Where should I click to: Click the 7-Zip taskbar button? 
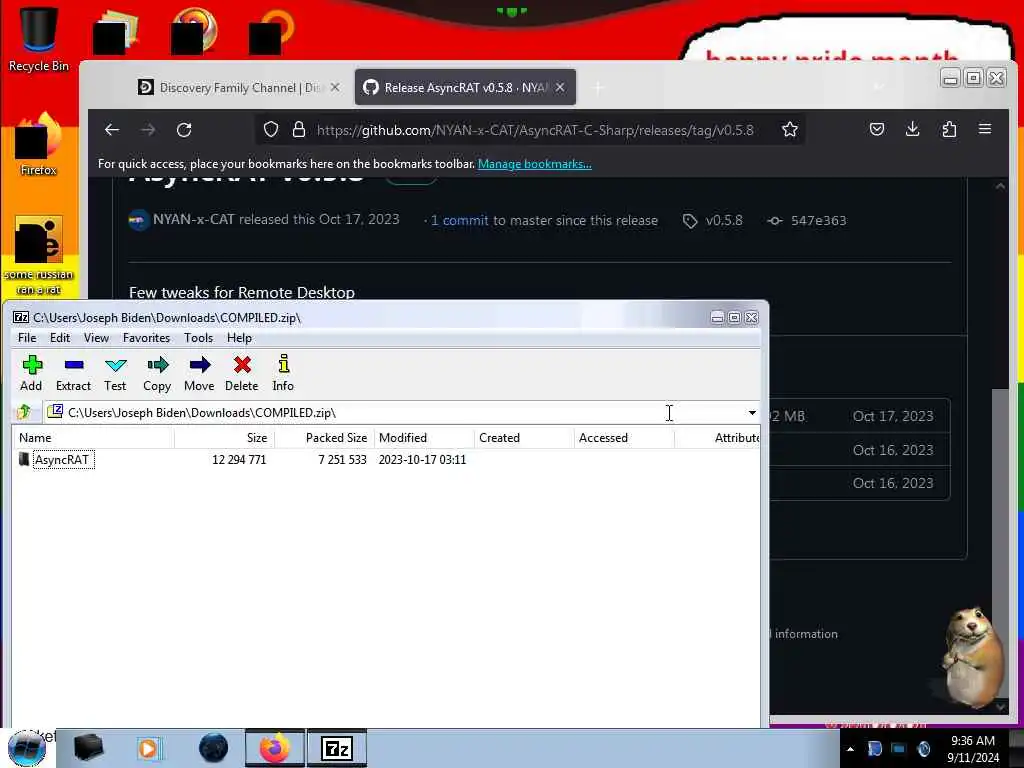click(337, 748)
